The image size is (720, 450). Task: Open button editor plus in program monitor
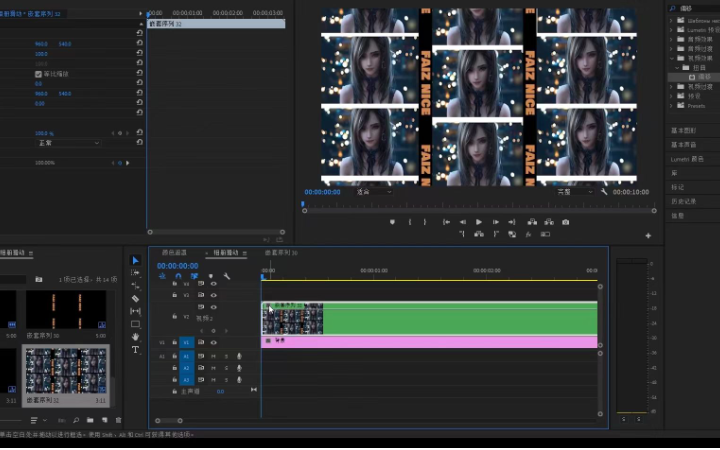point(648,236)
